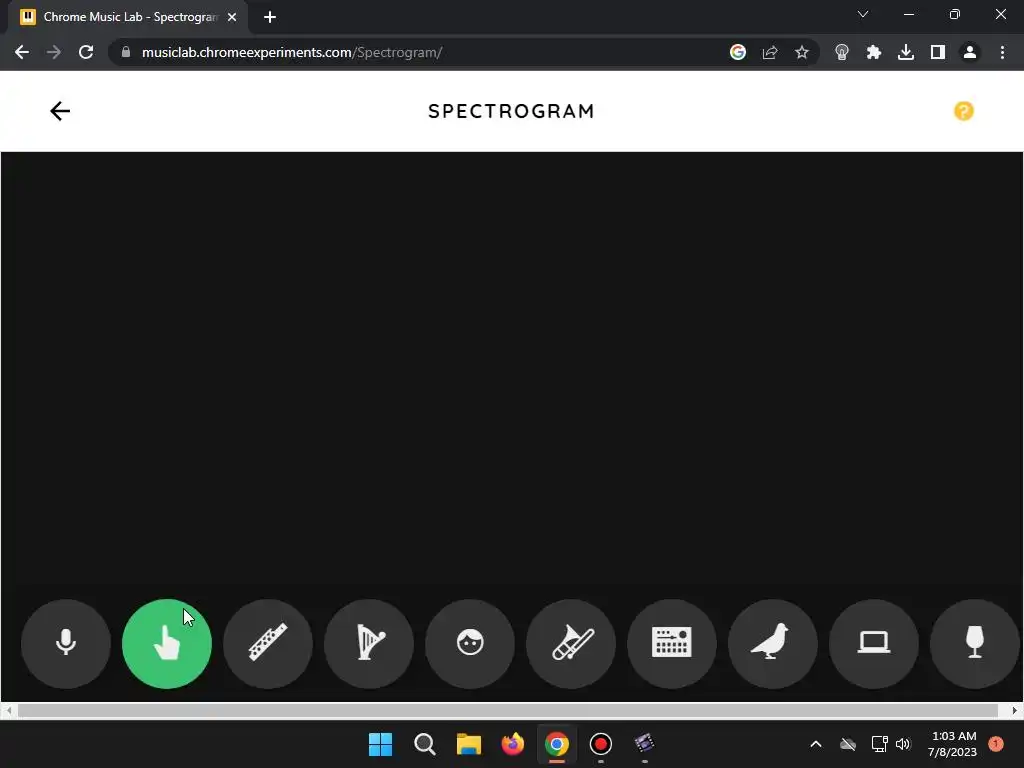Click the black spectrogram canvas
The height and width of the screenshot is (768, 1024).
click(512, 372)
